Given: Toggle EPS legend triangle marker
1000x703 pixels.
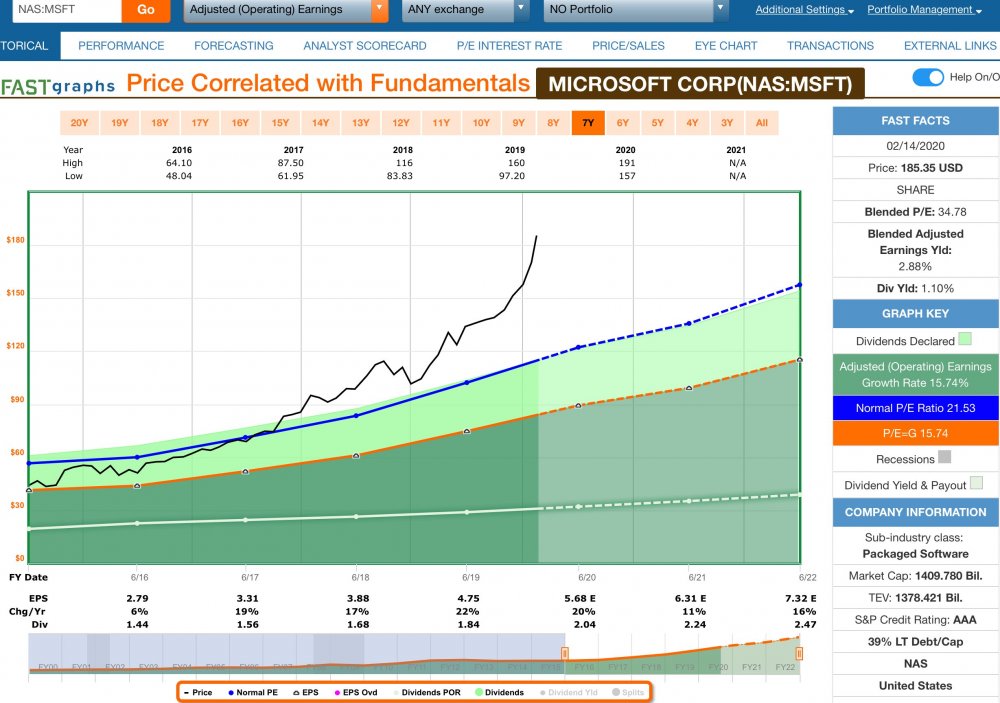Looking at the screenshot, I should (296, 692).
